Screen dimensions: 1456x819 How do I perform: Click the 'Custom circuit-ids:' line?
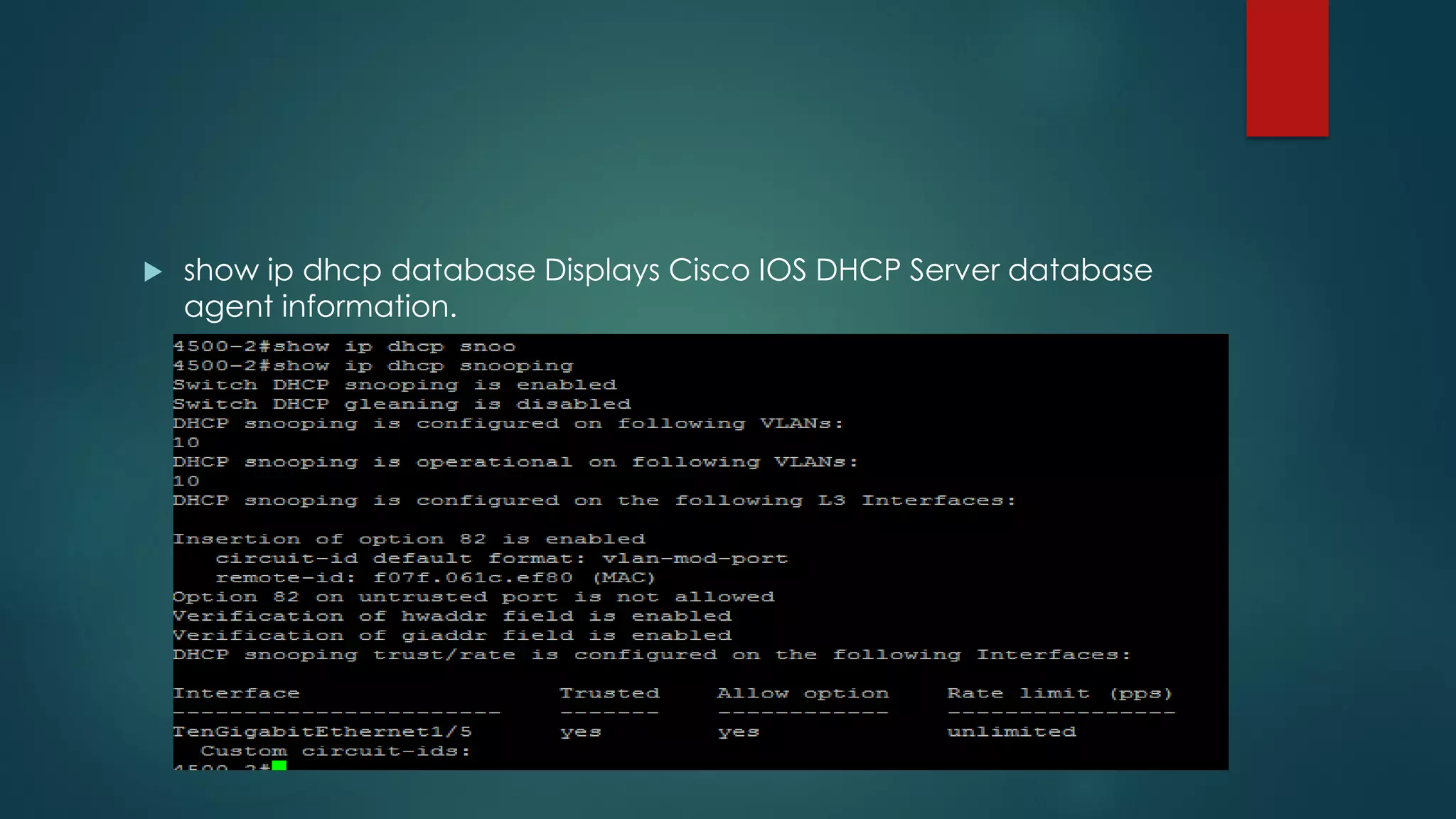[x=336, y=751]
